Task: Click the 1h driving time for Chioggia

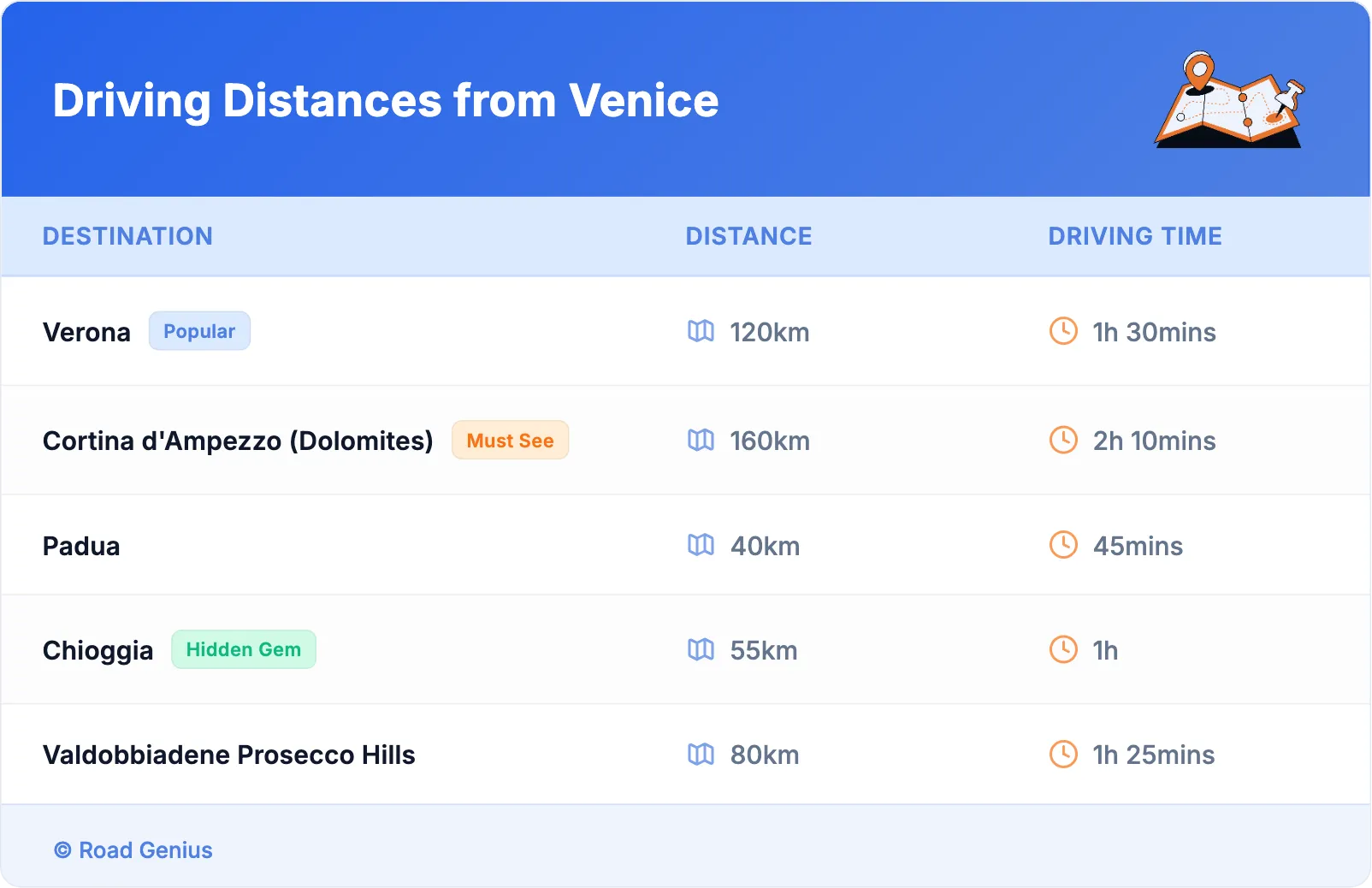Action: 1105,650
